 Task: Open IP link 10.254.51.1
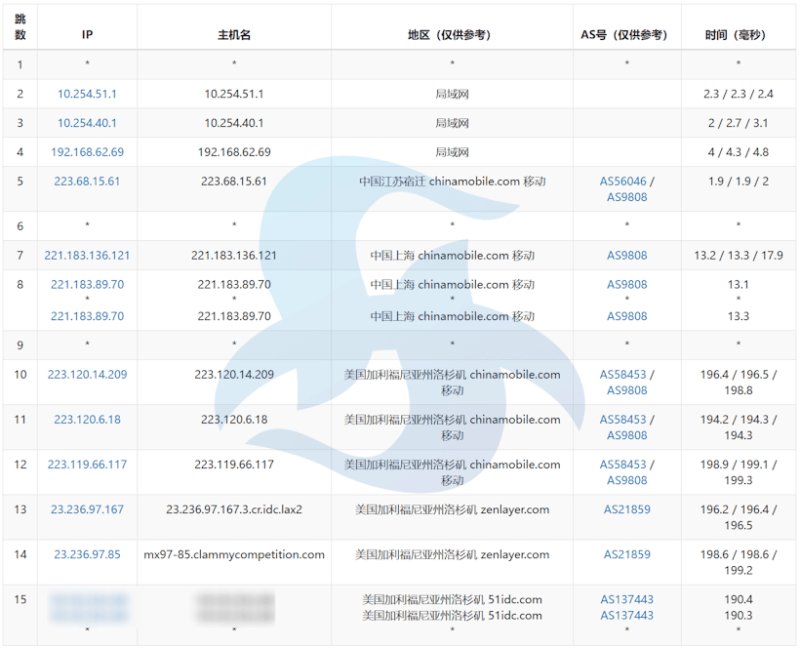point(87,94)
